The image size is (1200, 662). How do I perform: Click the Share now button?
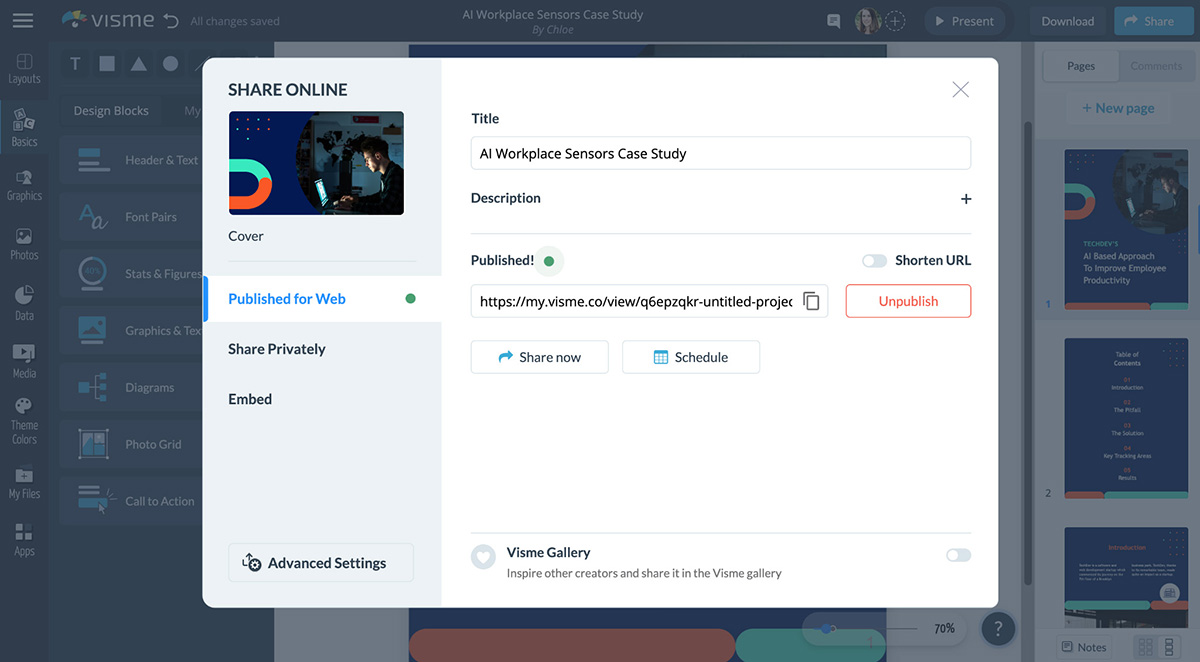[x=539, y=356]
